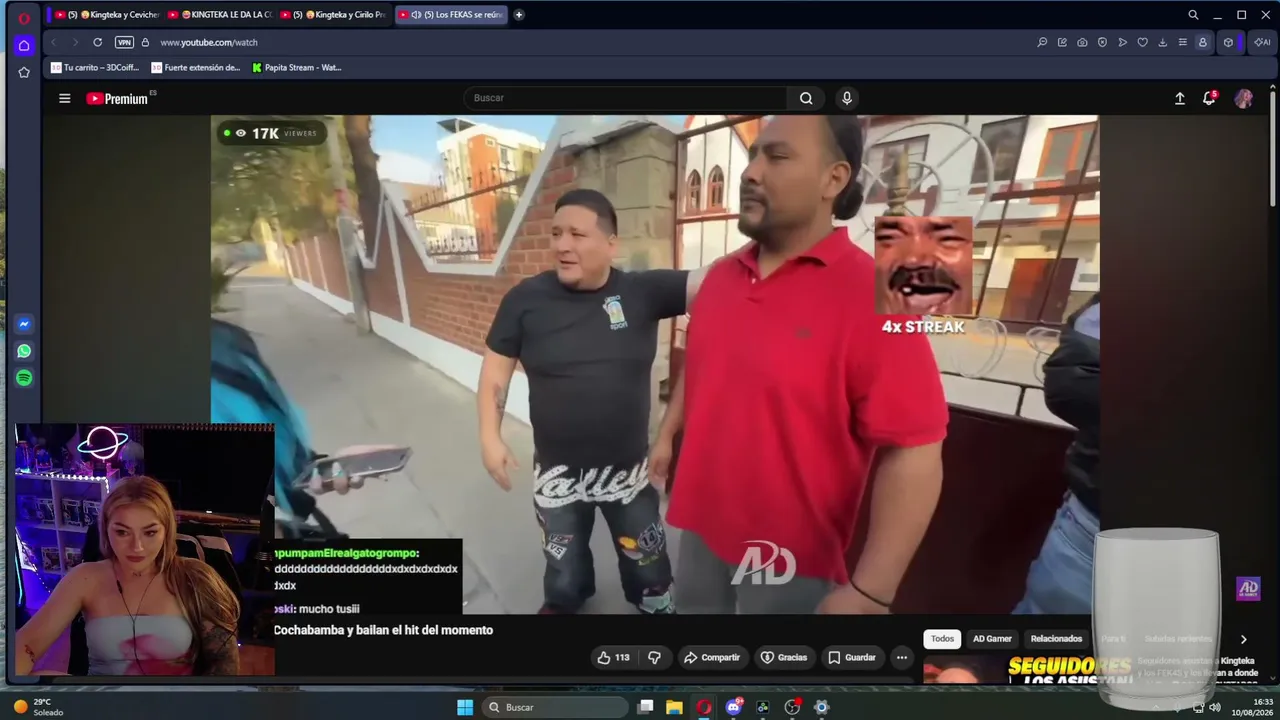
Task: Open a new browser tab with the plus button
Action: point(519,15)
